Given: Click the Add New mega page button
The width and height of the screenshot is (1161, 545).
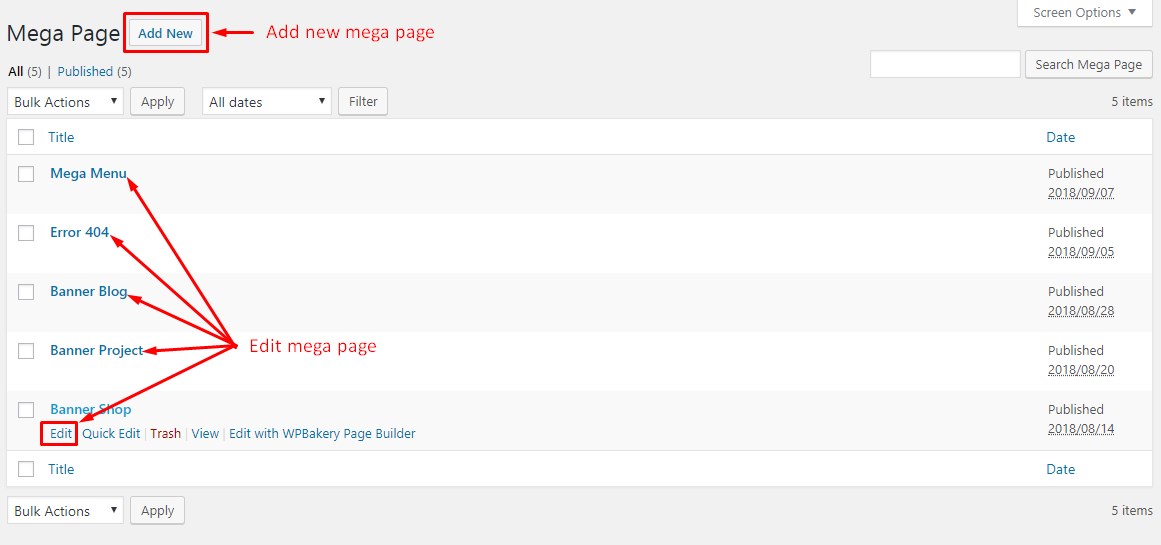Looking at the screenshot, I should 165,33.
